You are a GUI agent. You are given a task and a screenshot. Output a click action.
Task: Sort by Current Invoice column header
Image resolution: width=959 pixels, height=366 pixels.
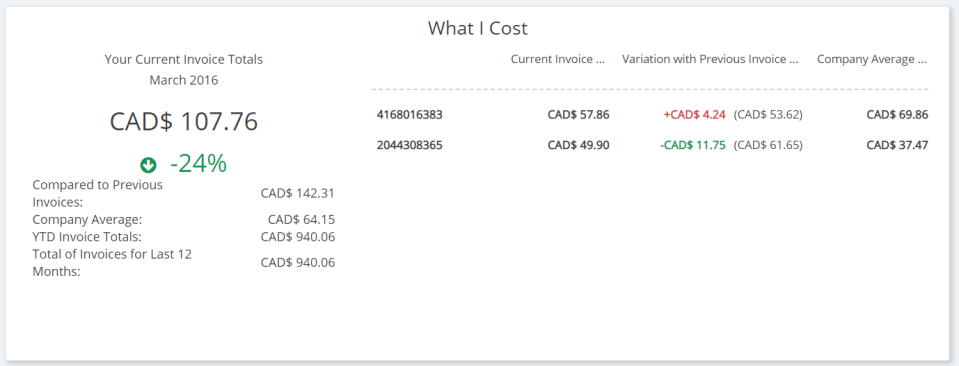tap(558, 59)
